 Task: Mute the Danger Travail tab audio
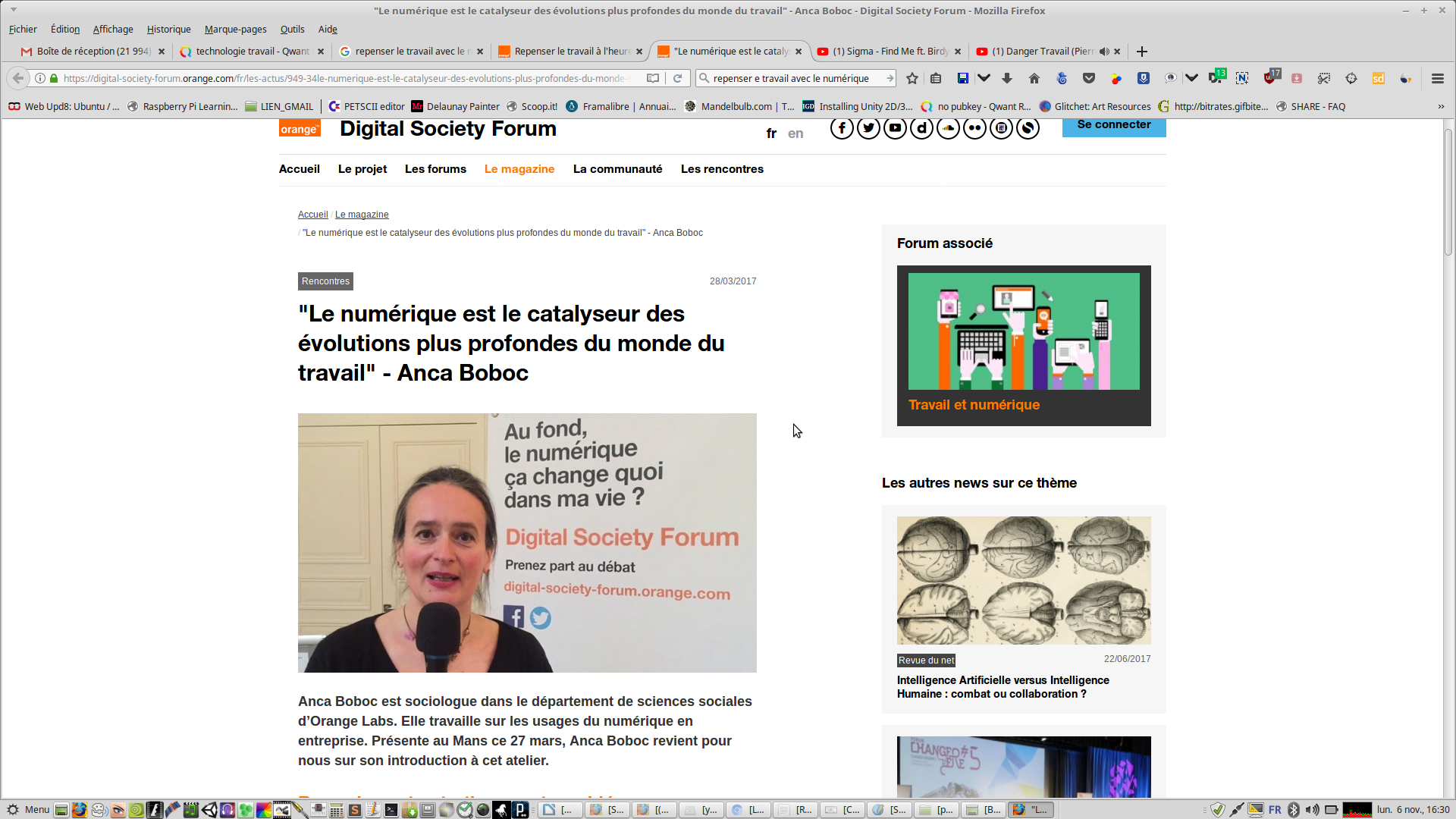coord(1104,52)
